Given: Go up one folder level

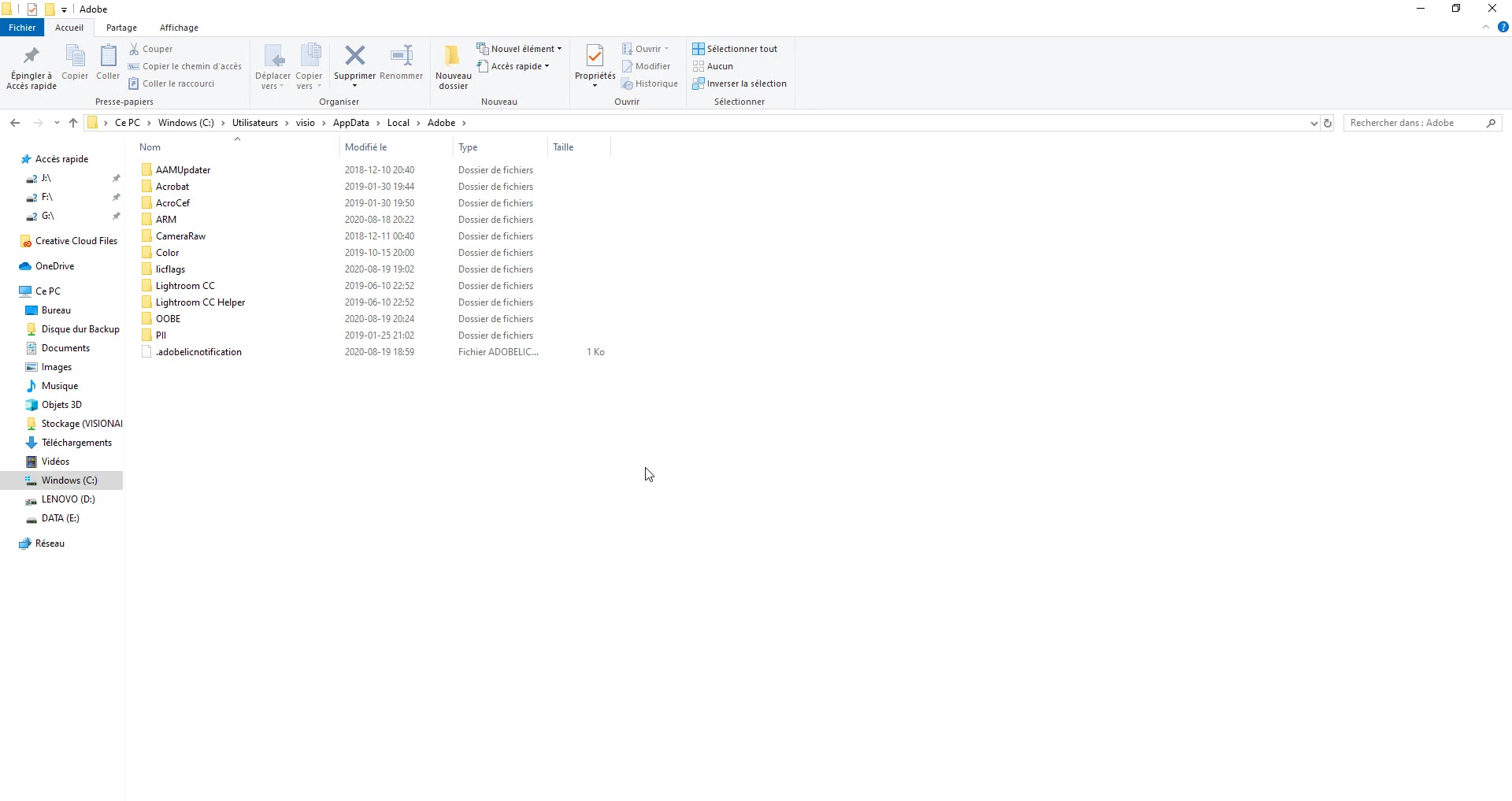Looking at the screenshot, I should [x=73, y=123].
